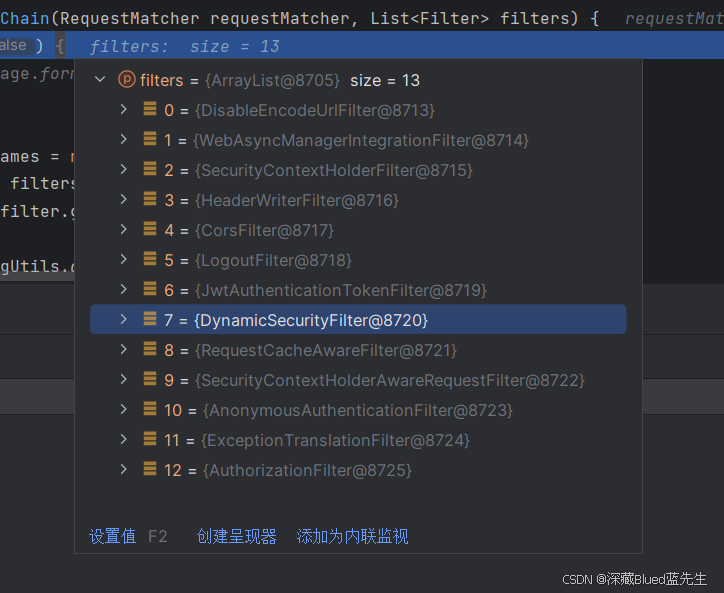Click the object icon of LogoutFilter entry
Image resolution: width=724 pixels, height=593 pixels.
point(150,259)
